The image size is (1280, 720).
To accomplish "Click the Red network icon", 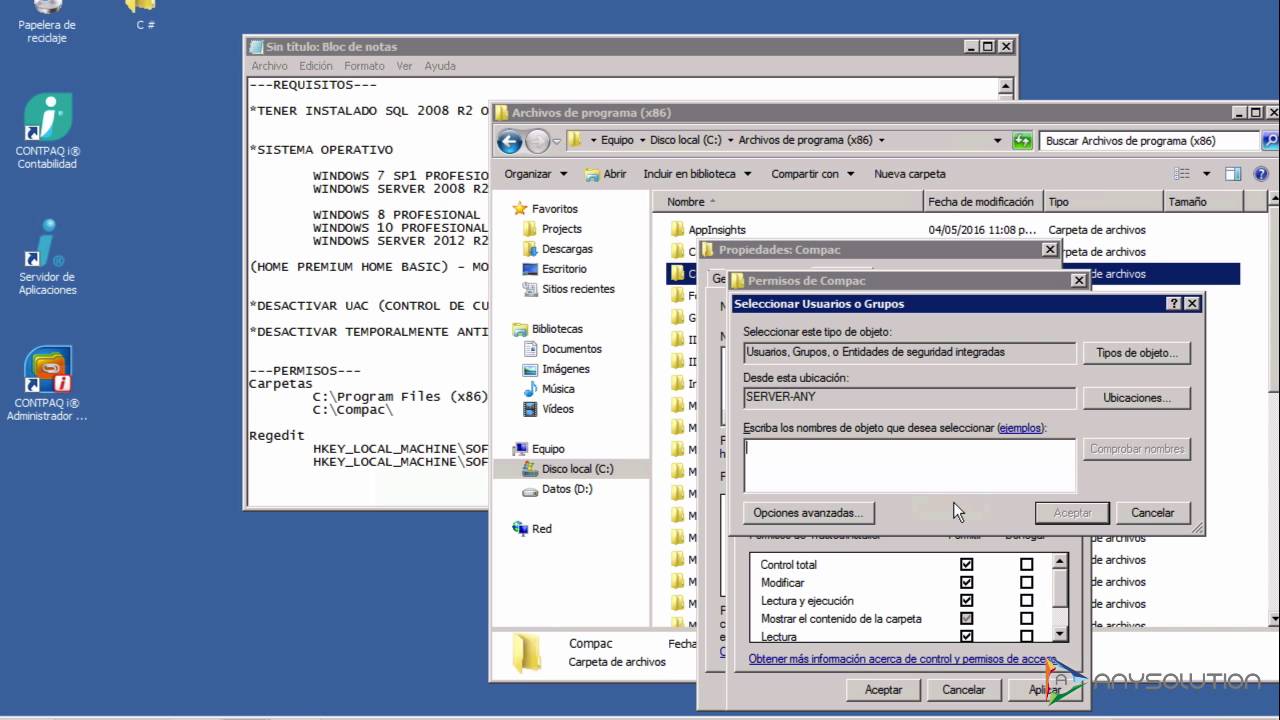I will click(x=520, y=529).
